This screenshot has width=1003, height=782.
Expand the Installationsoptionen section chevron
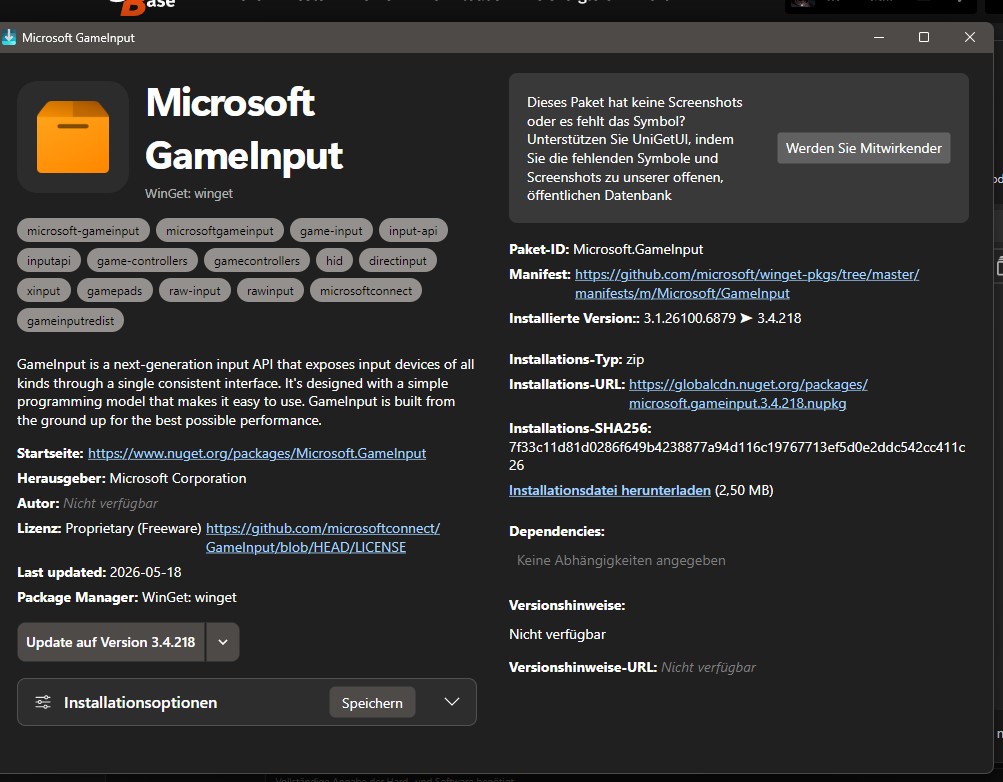(452, 702)
